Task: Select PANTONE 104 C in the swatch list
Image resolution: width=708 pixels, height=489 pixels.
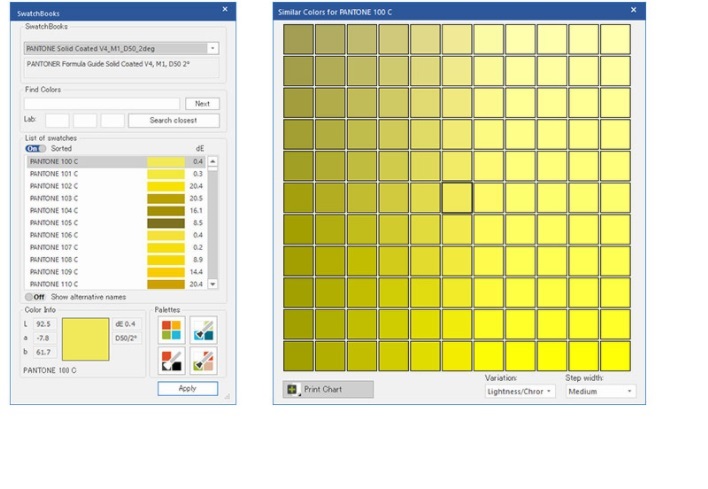Action: coord(116,210)
